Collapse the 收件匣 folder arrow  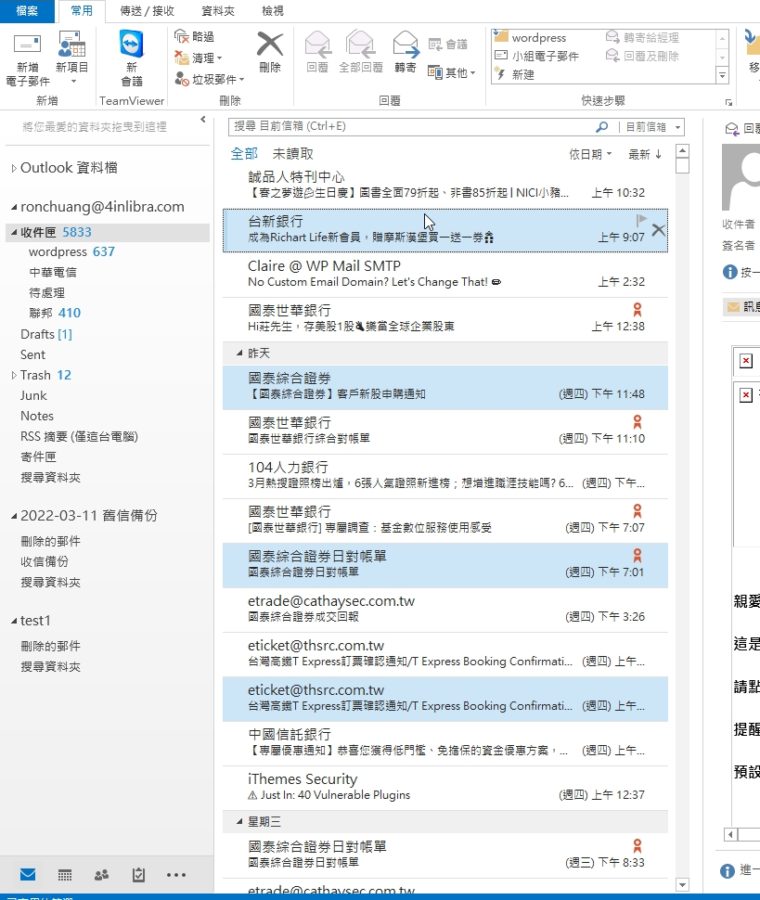14,232
